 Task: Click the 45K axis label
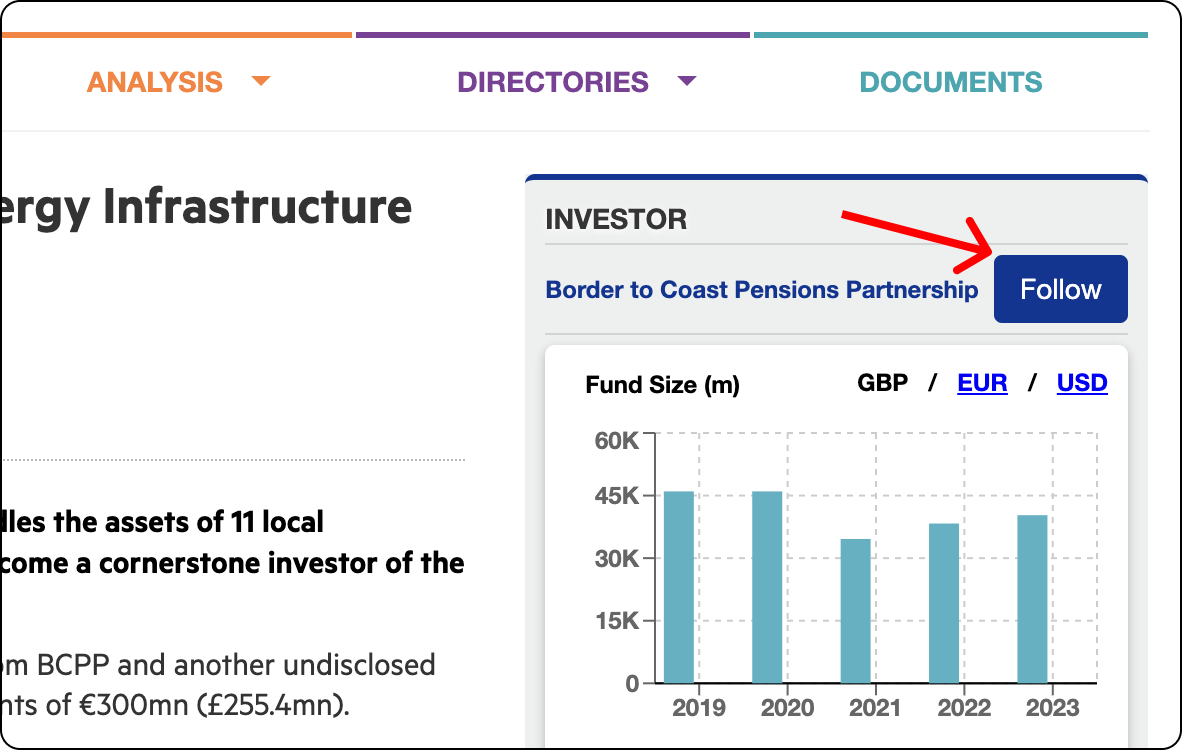coord(617,495)
